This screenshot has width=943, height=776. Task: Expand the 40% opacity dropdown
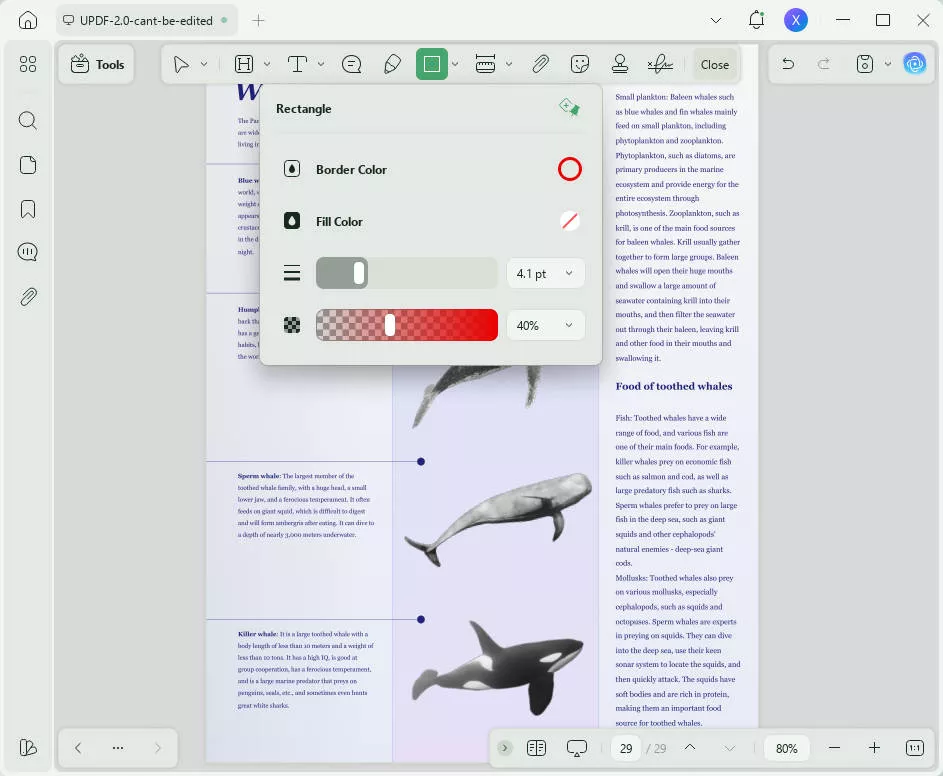[546, 325]
